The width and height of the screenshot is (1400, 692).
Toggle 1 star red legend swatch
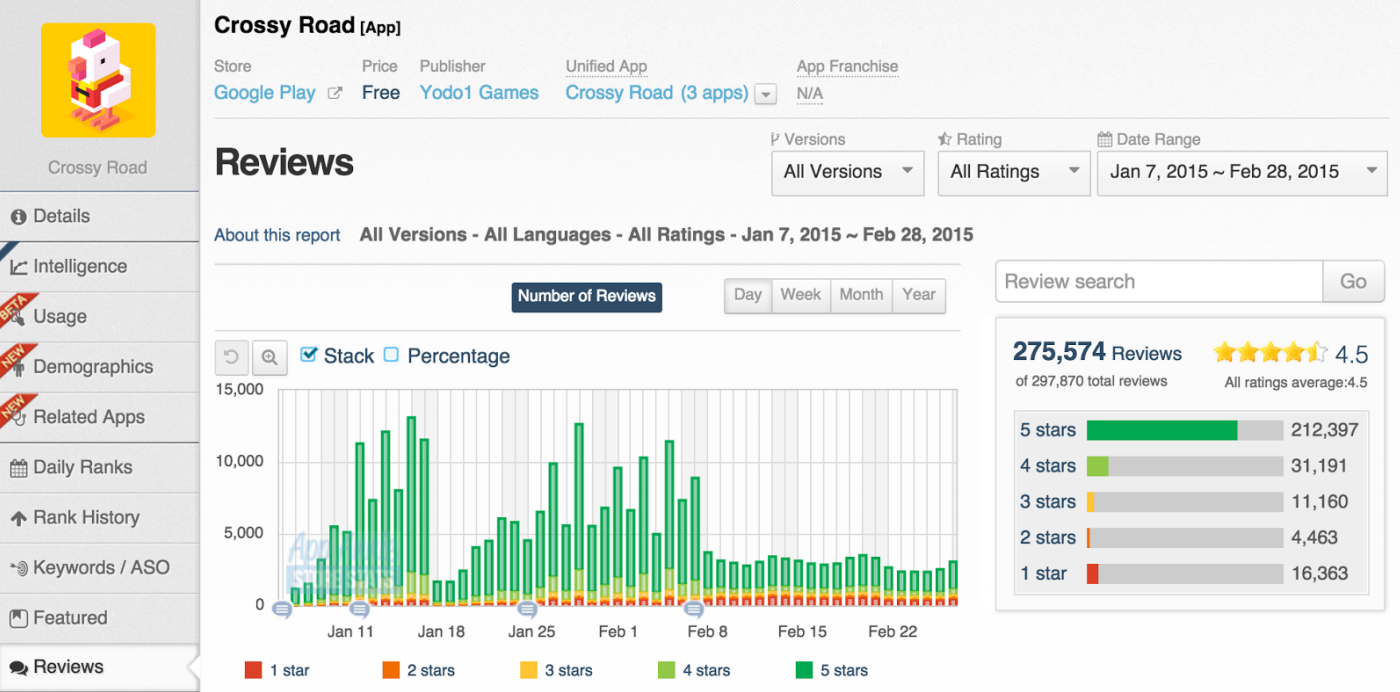[253, 671]
